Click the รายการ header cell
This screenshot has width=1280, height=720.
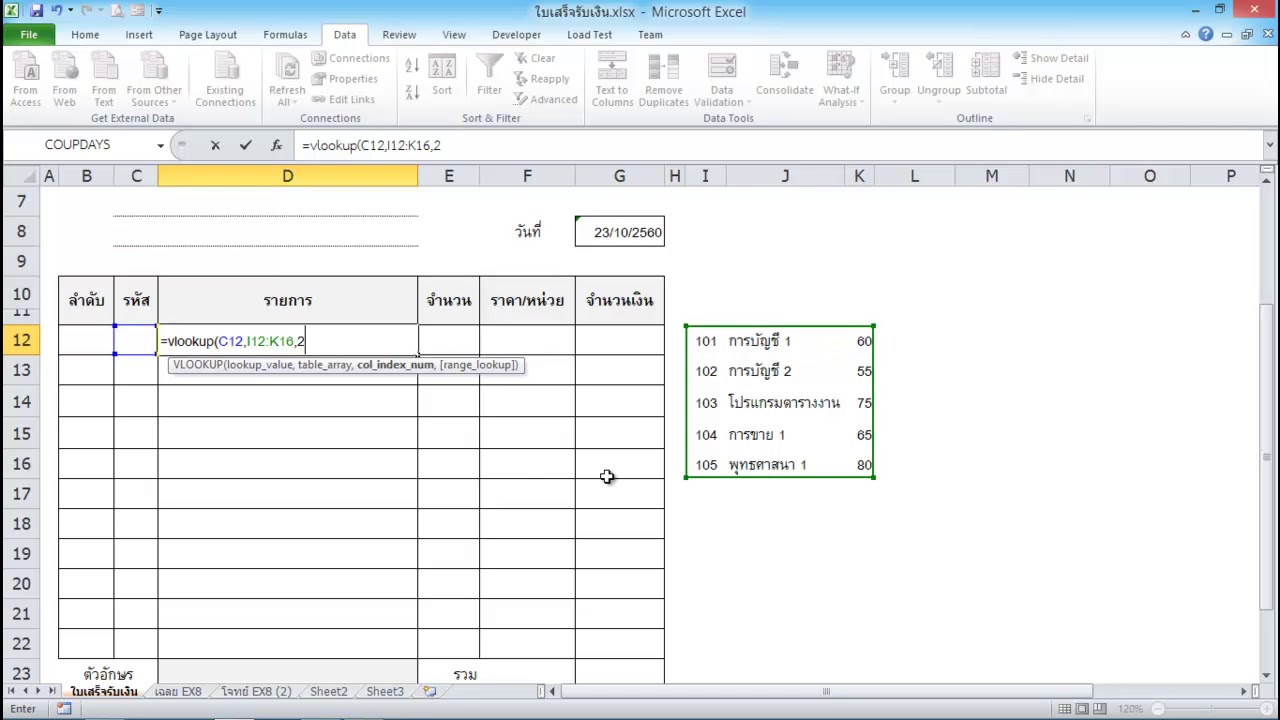[x=287, y=300]
